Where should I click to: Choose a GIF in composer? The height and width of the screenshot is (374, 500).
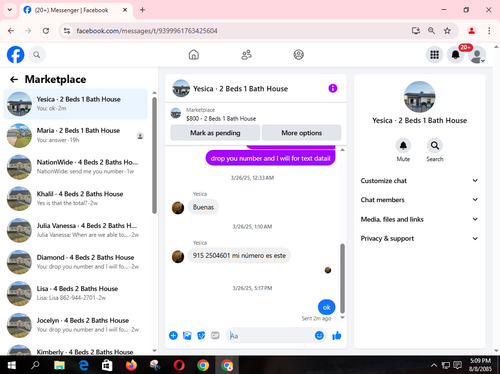215,335
